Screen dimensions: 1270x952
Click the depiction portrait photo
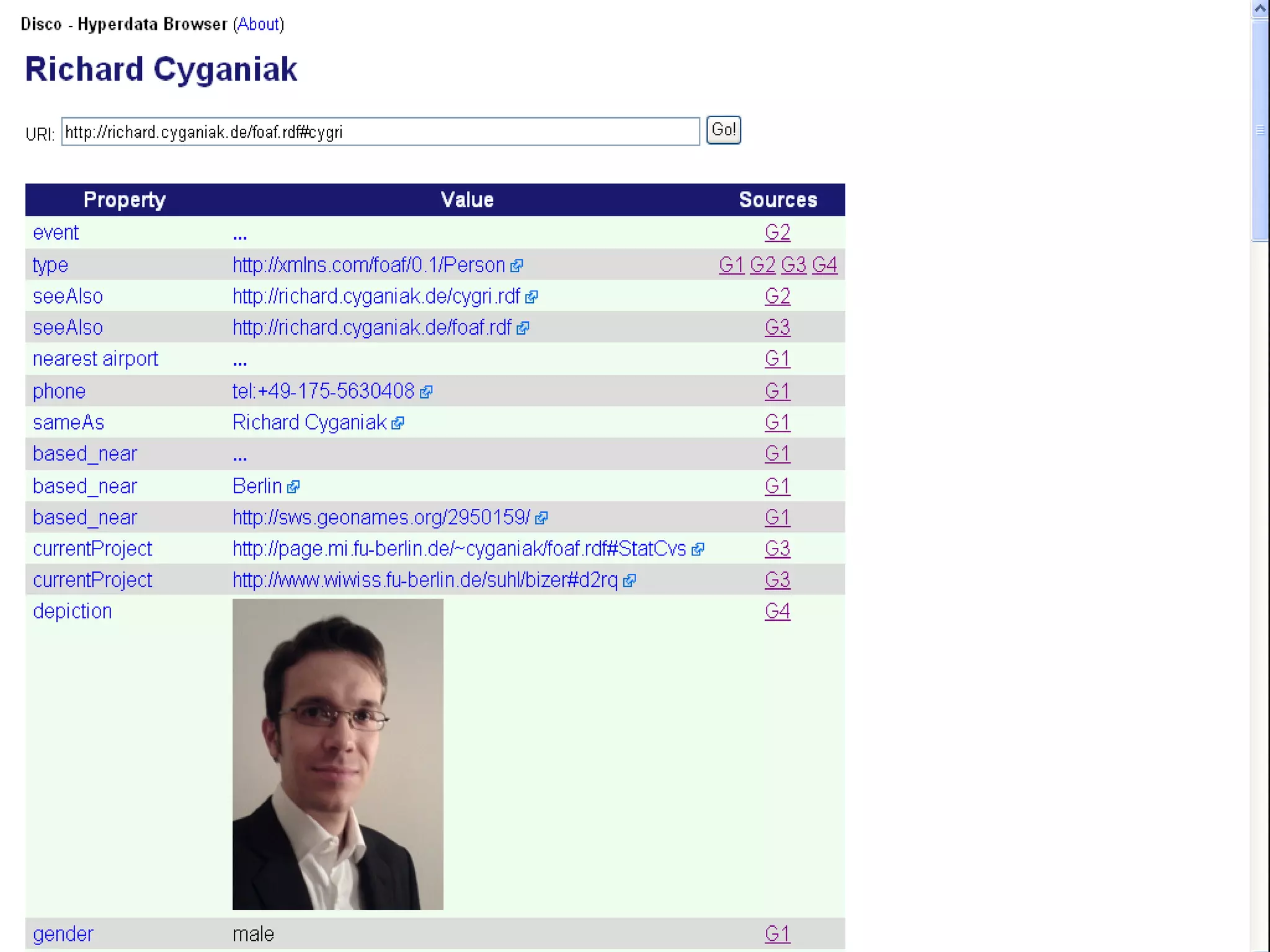point(338,754)
